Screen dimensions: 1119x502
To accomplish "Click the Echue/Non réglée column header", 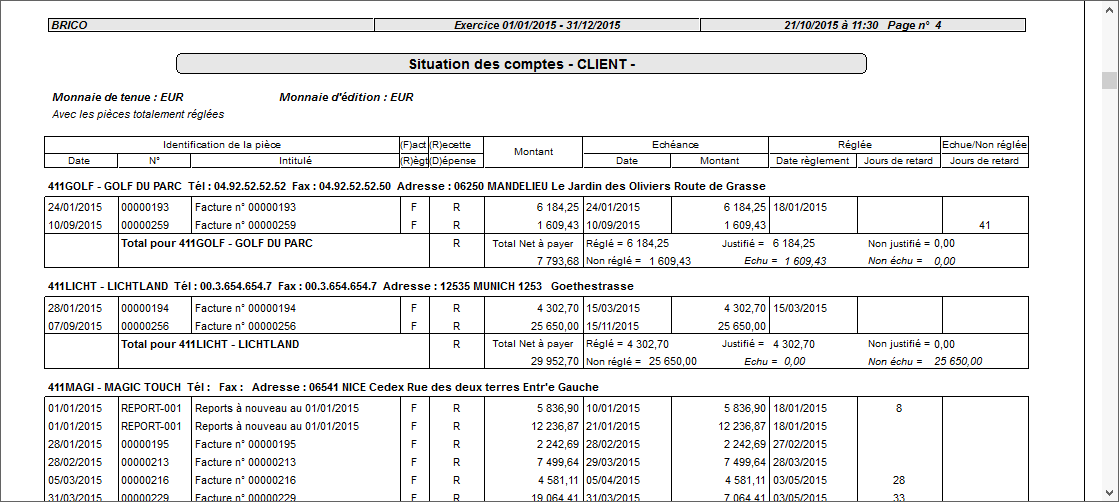I will tap(984, 145).
